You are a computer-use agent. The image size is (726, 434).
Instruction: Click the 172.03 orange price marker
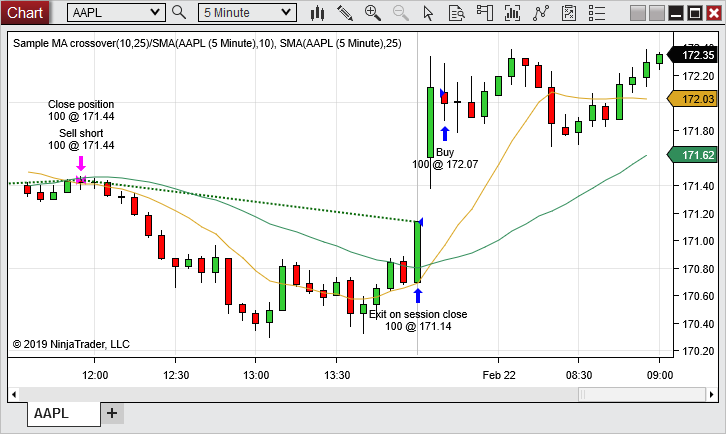(x=697, y=99)
